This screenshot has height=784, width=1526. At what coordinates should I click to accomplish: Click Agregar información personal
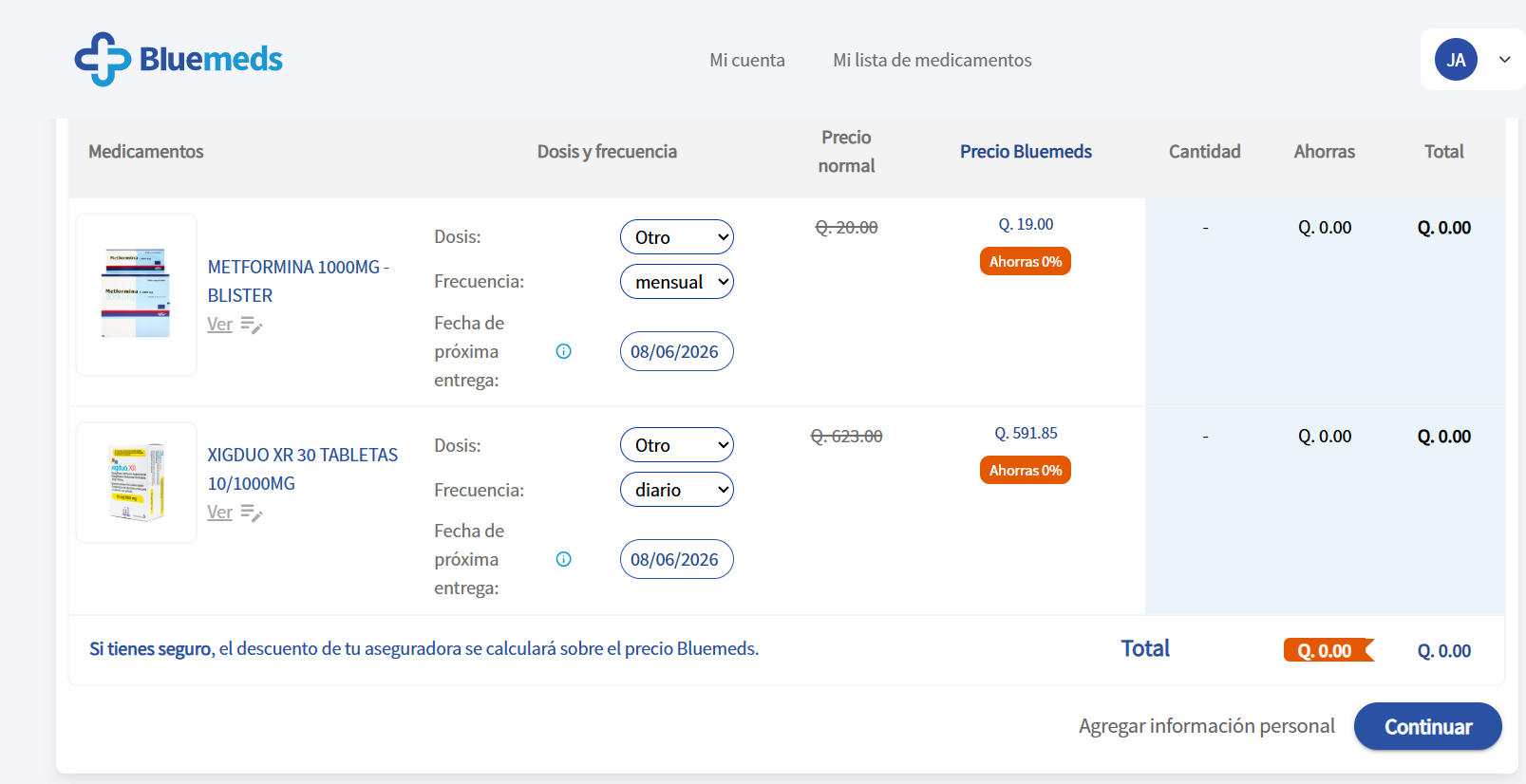[1206, 726]
